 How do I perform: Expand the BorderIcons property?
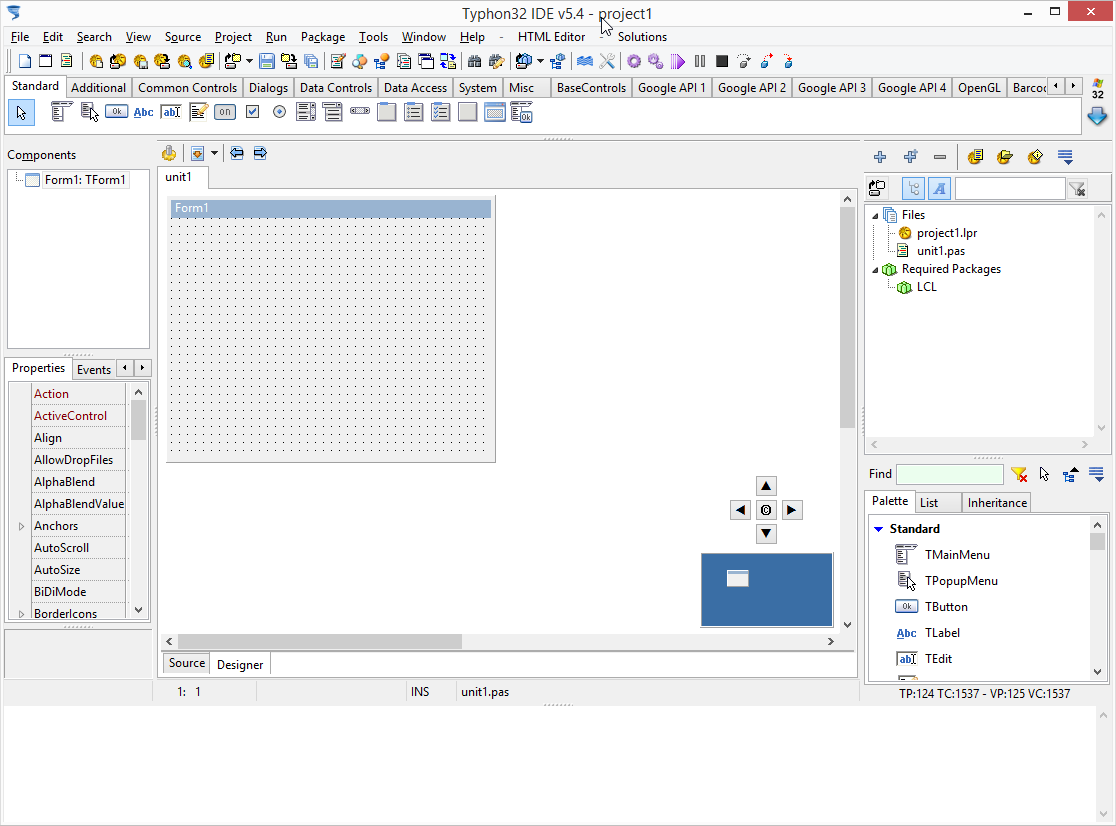[x=21, y=614]
